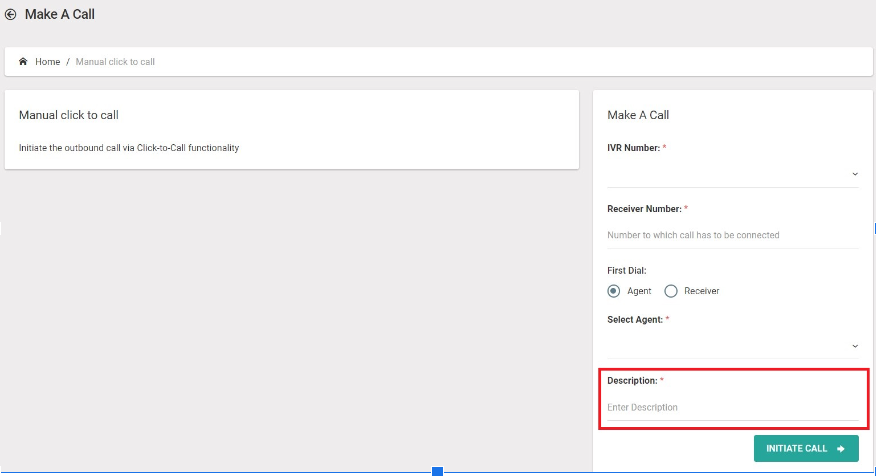The image size is (876, 476).
Task: Choose the Receiver label under First Dial
Action: tap(702, 291)
